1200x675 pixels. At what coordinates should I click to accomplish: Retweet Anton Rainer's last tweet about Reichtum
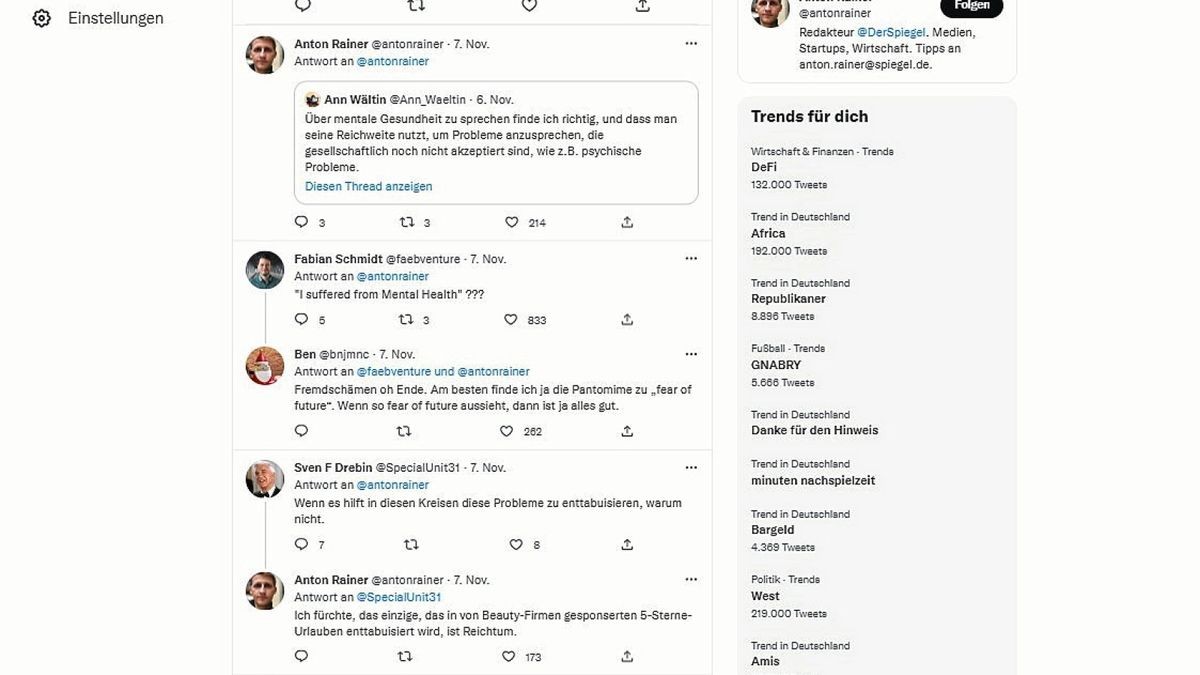coord(405,657)
